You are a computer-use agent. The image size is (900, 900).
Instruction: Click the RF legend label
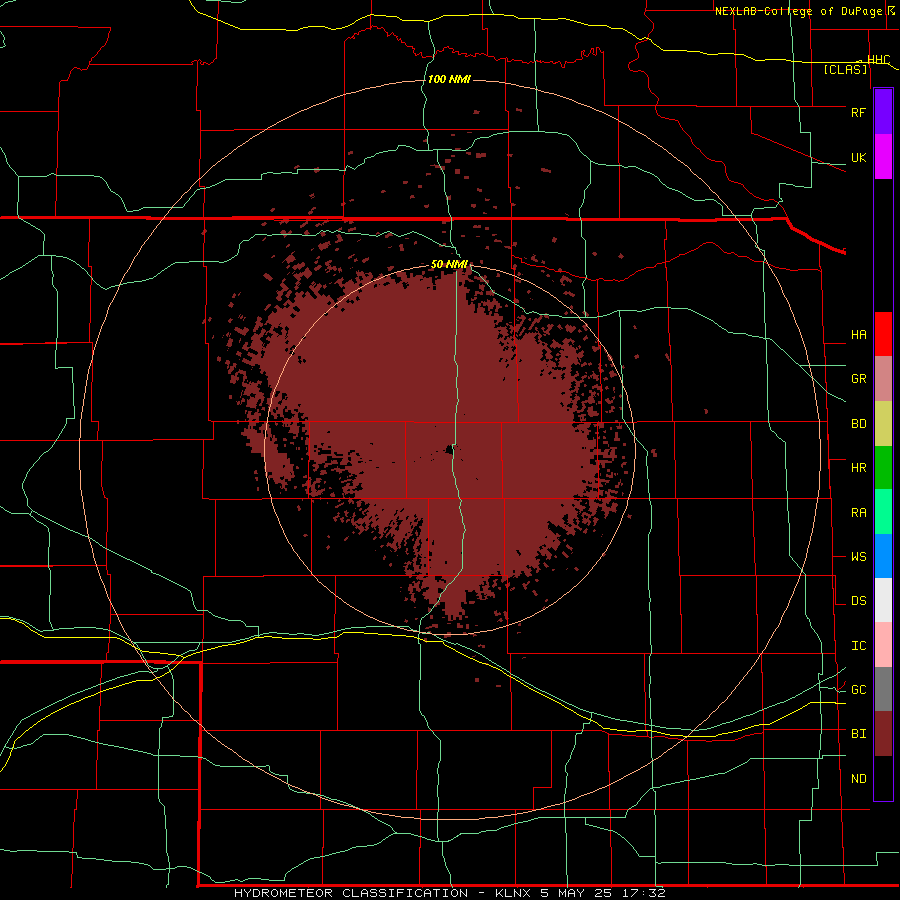coord(858,112)
